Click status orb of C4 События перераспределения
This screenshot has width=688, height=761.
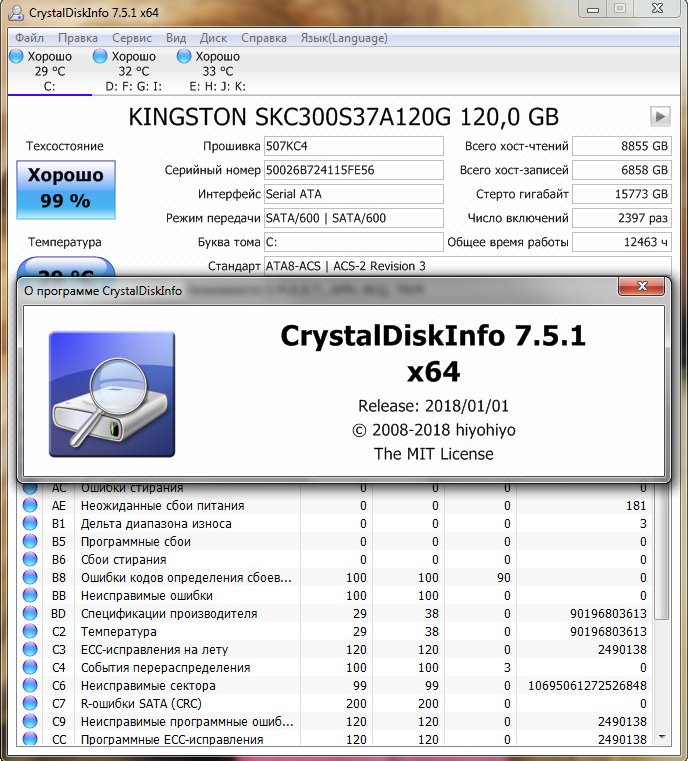pyautogui.click(x=30, y=667)
